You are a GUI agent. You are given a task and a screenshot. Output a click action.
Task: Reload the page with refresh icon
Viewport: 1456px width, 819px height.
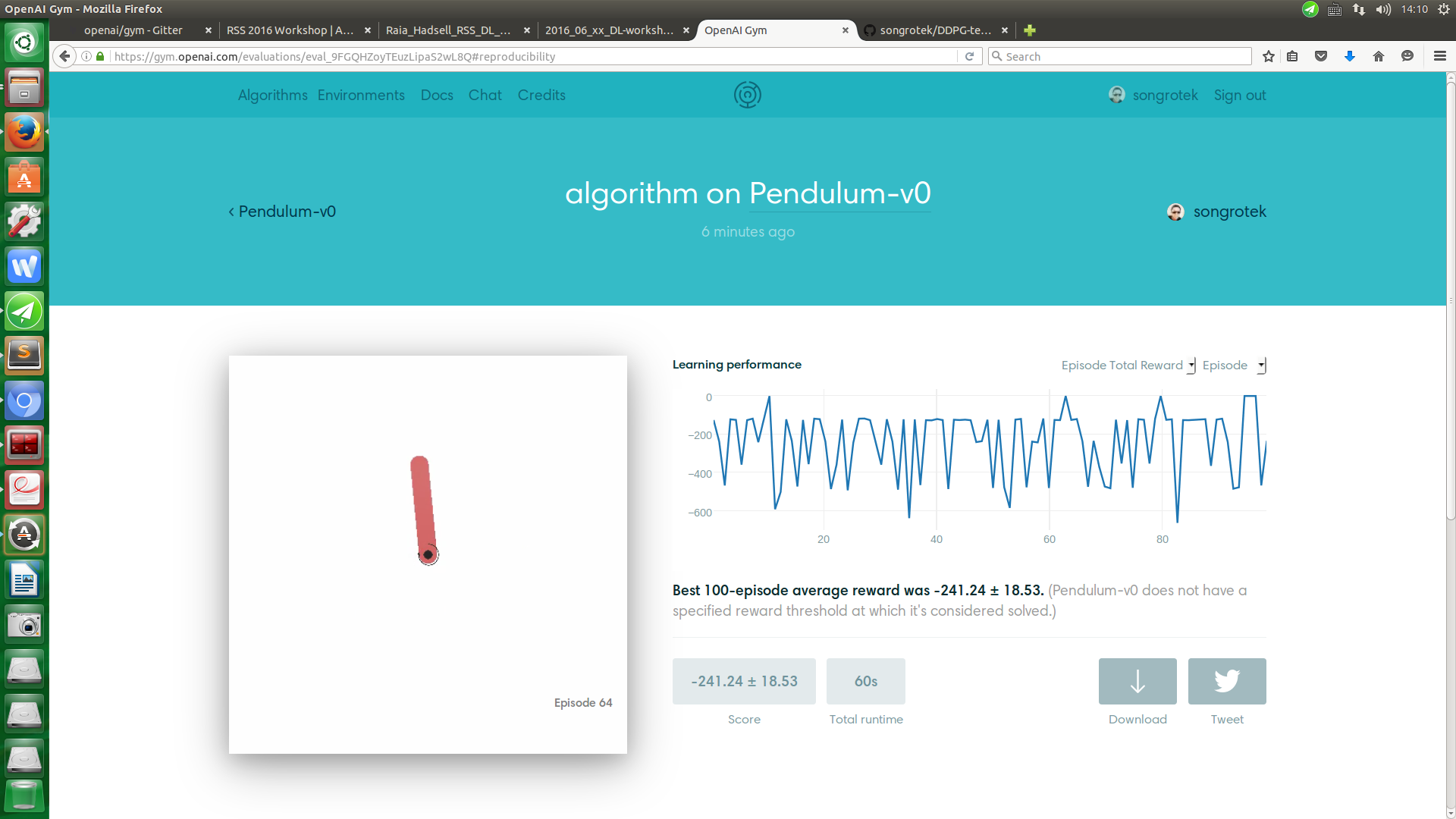coord(968,56)
